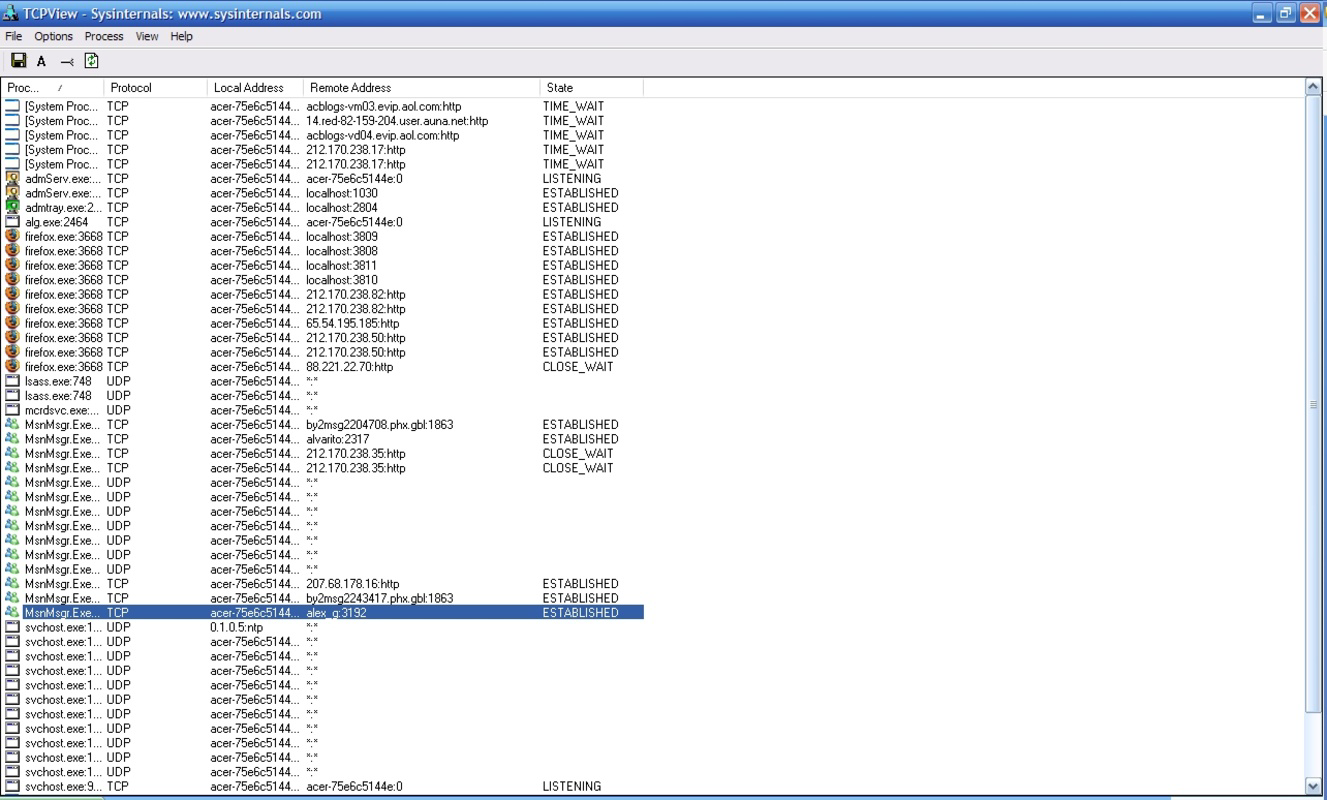Click the MSN Messenger icon on a MsnMsgr.Exe row
The image size is (1327, 800).
[10, 424]
